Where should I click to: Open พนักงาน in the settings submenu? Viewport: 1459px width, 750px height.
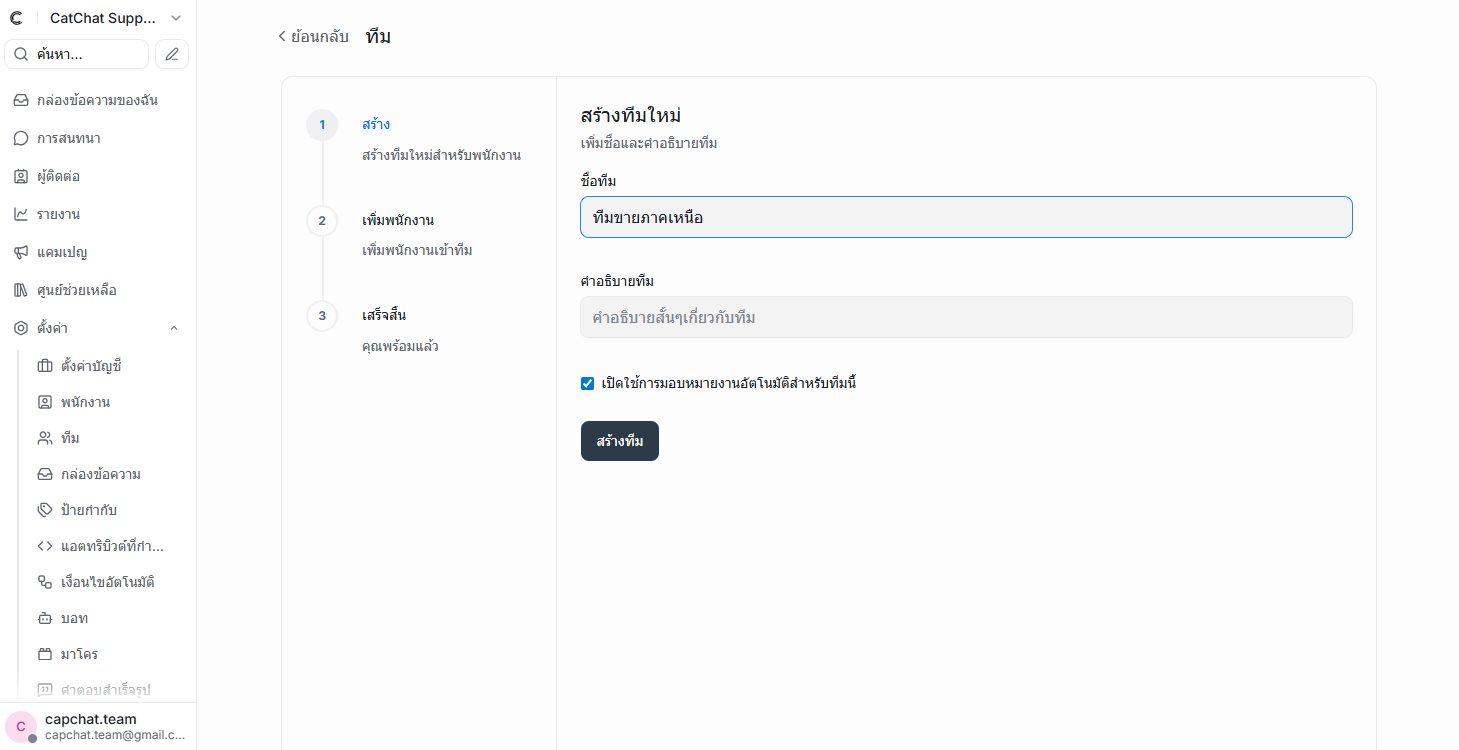pyautogui.click(x=85, y=402)
